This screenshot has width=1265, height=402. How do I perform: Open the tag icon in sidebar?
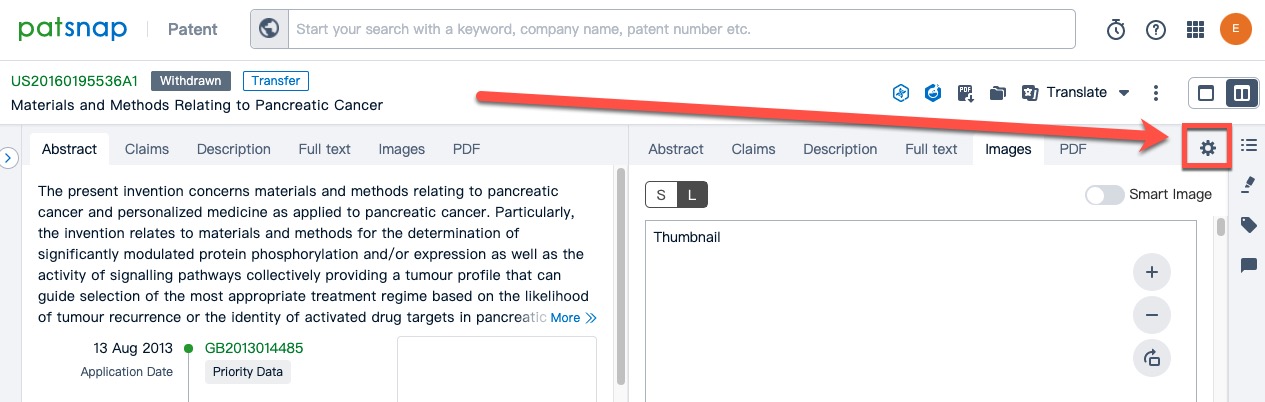(1248, 225)
